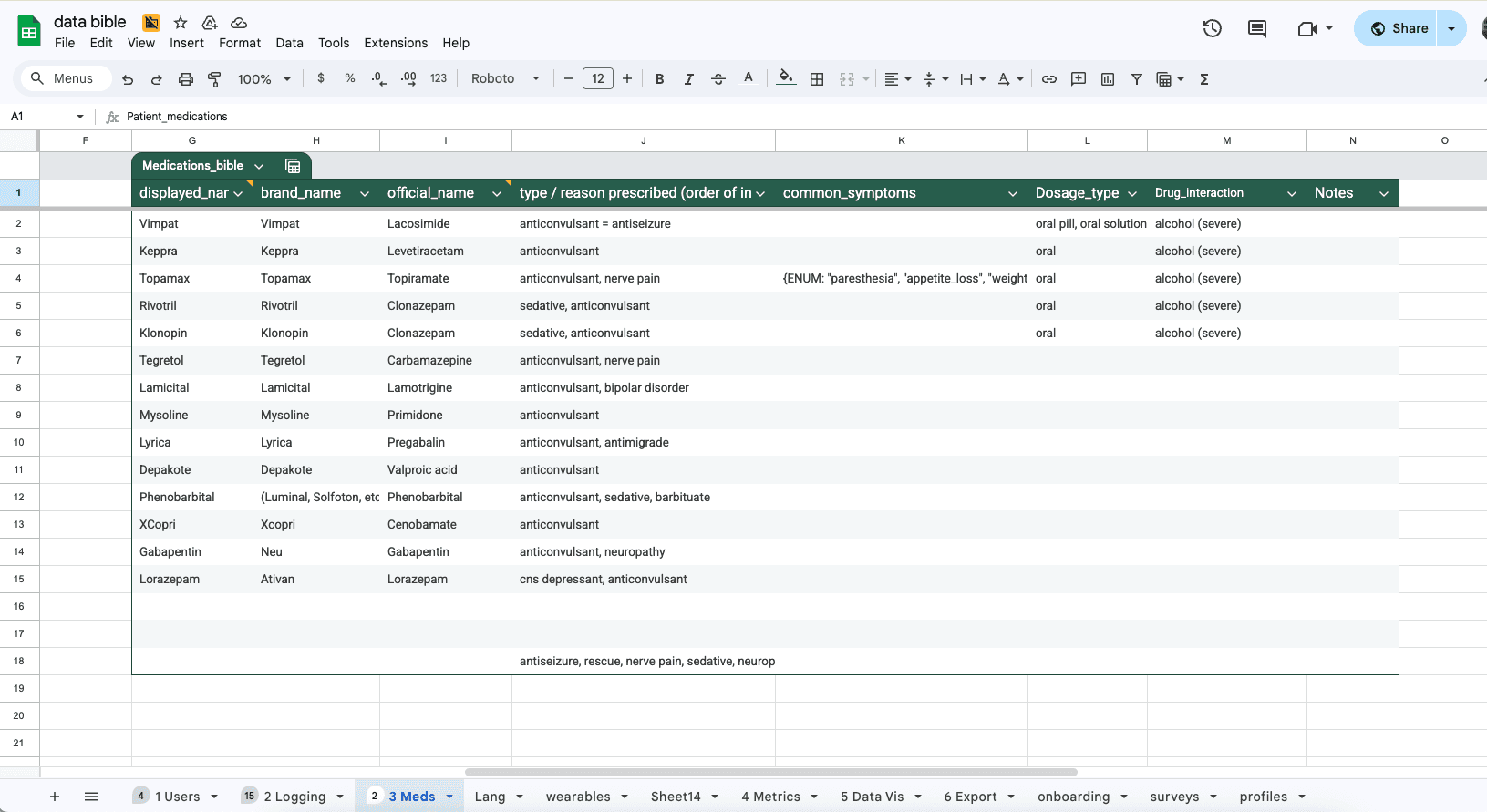
Task: Open Notes column dropdown arrow
Action: pos(1384,193)
